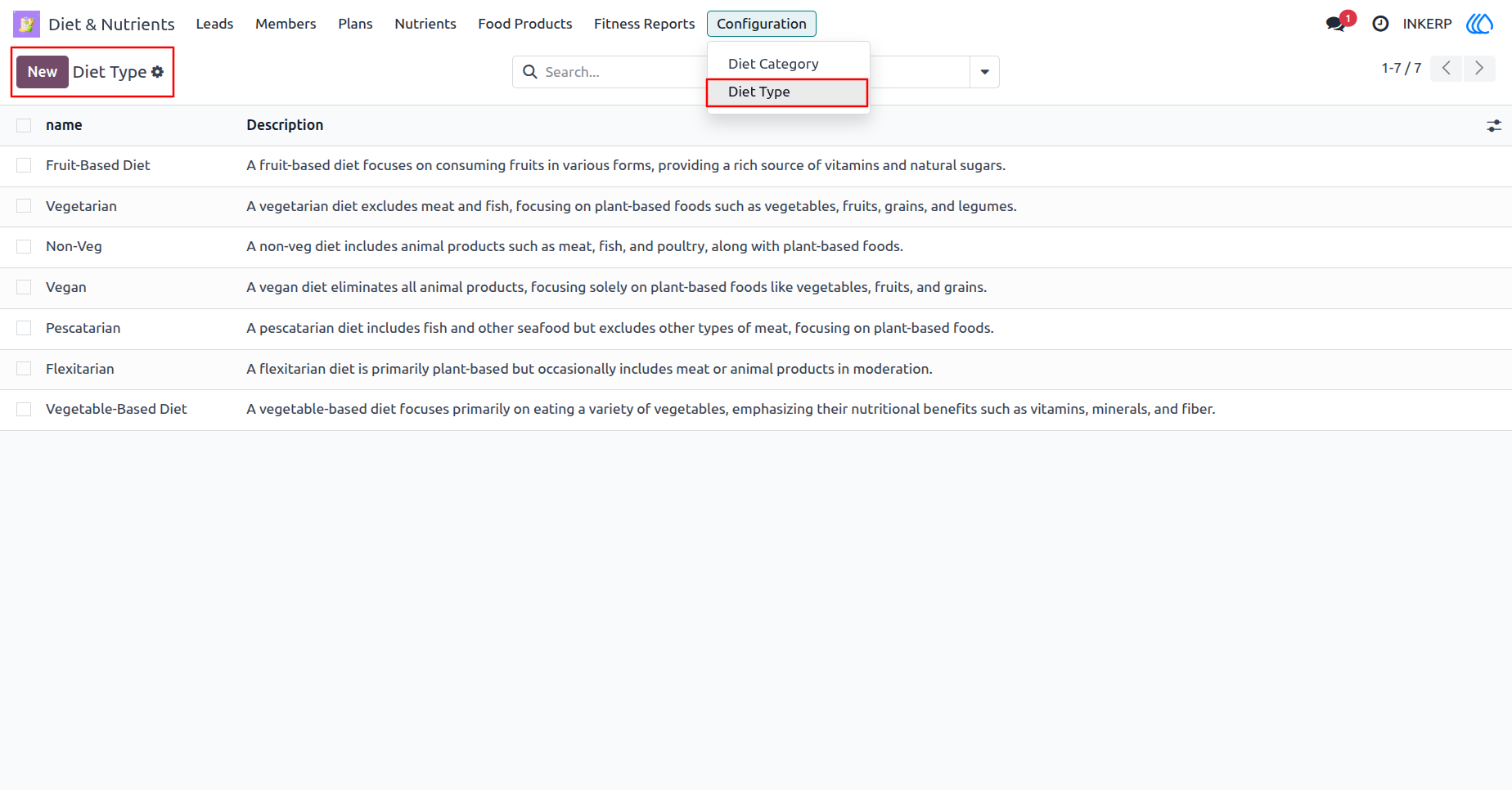
Task: Click the blue logo icon beside INKERP
Action: [1479, 24]
